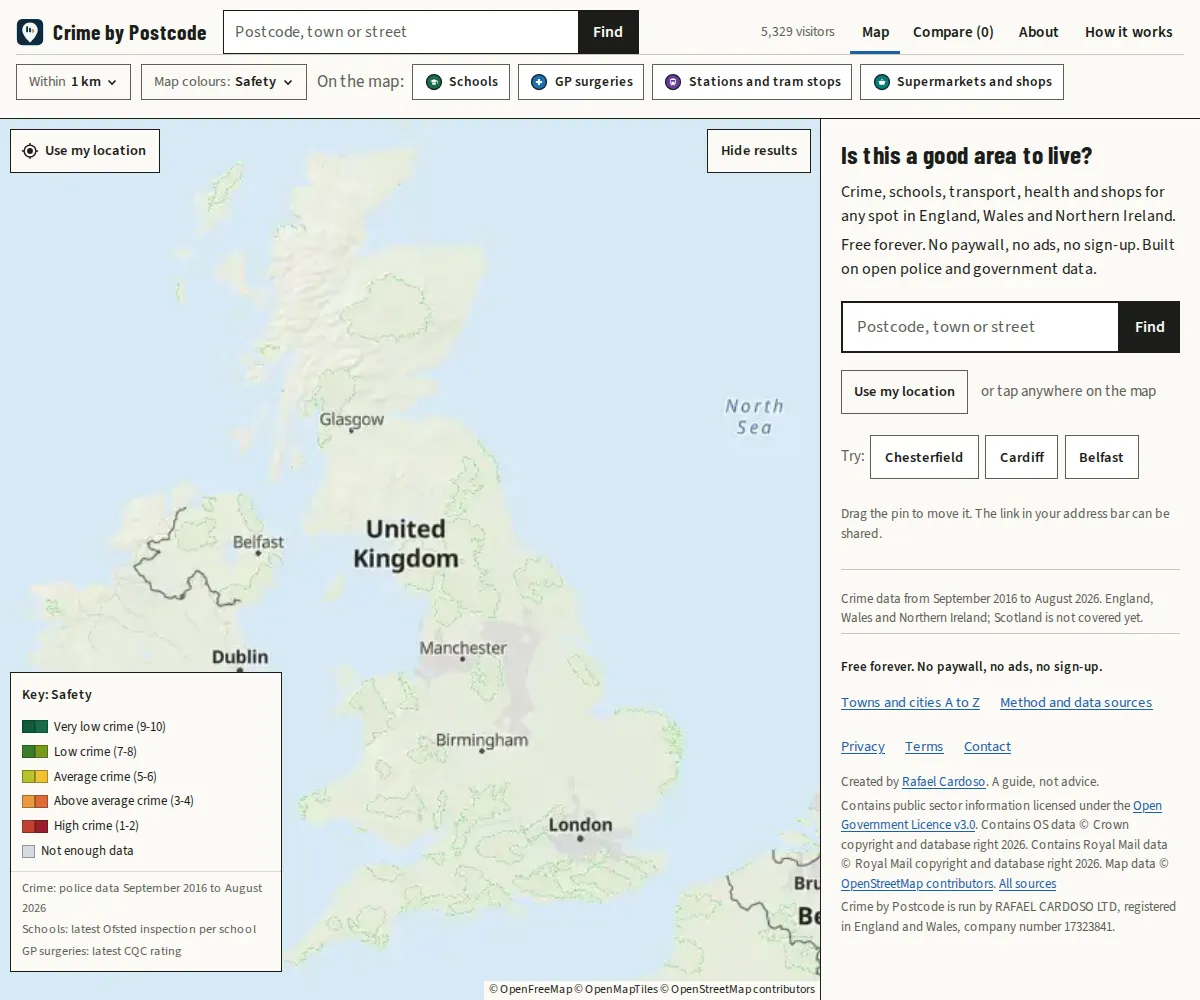Open Towns and cities A to Z link
This screenshot has width=1200, height=1000.
910,702
